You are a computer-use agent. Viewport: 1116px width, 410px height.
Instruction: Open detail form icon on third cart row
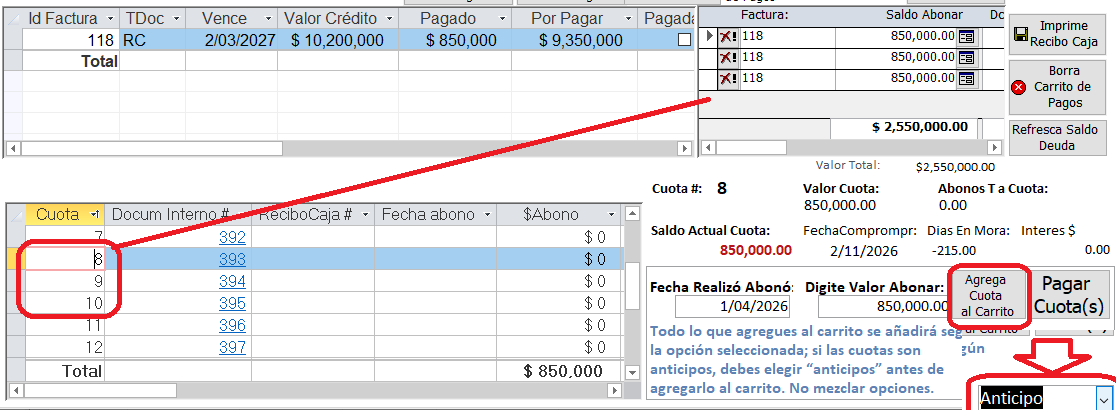[x=967, y=79]
